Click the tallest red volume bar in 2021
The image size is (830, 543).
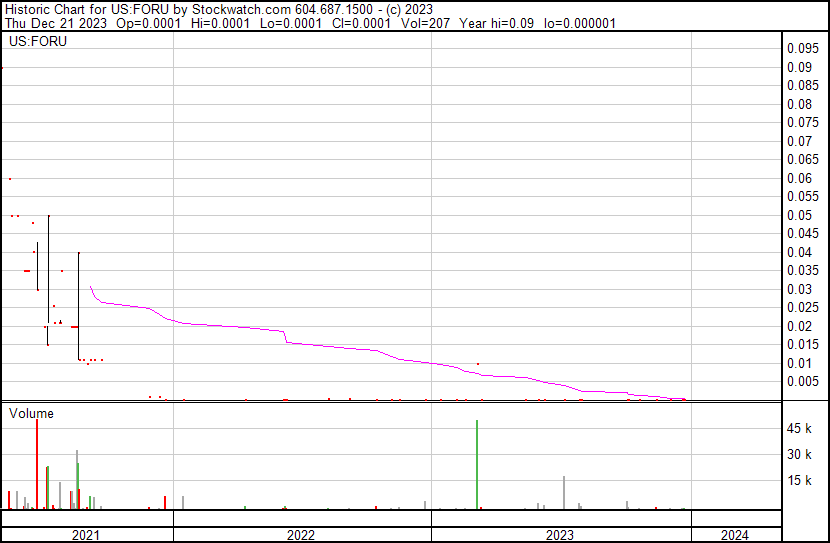tap(37, 464)
